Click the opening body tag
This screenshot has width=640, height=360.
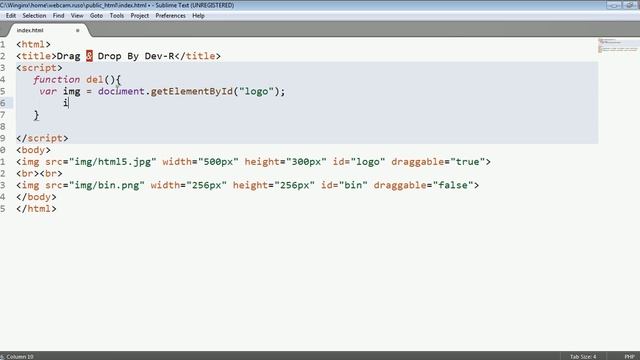33,150
